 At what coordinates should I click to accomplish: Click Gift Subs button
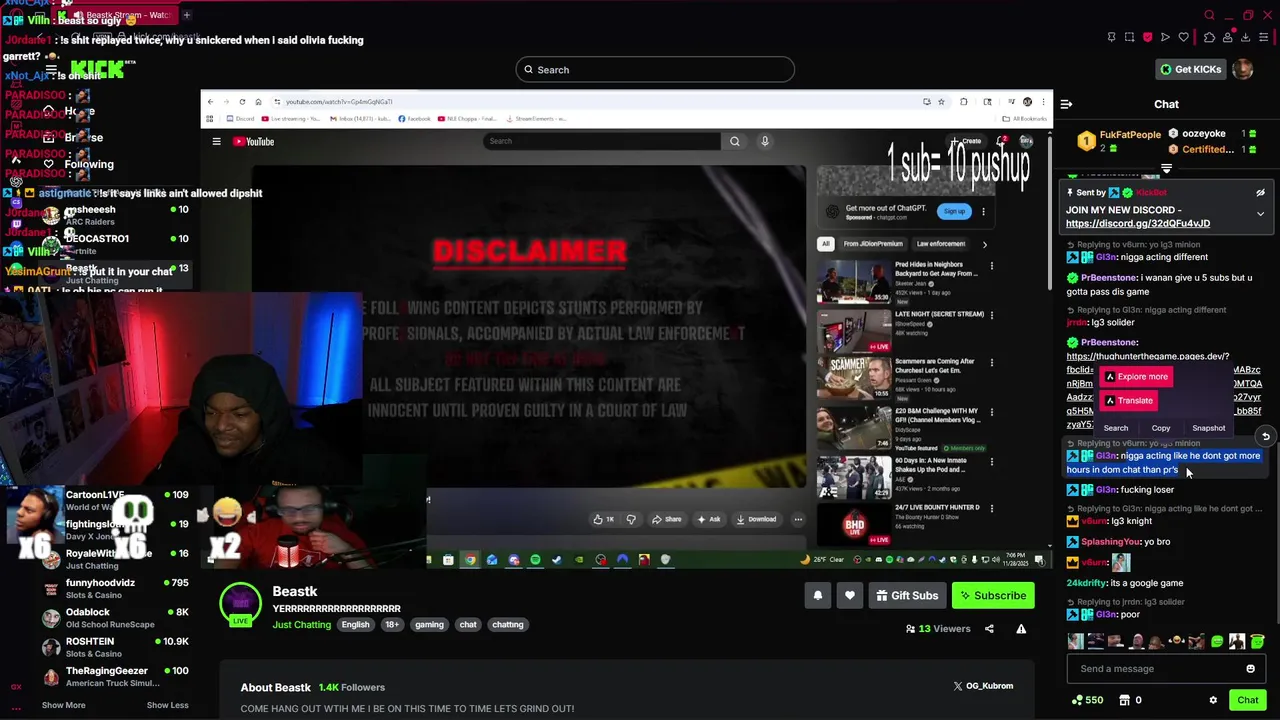907,596
